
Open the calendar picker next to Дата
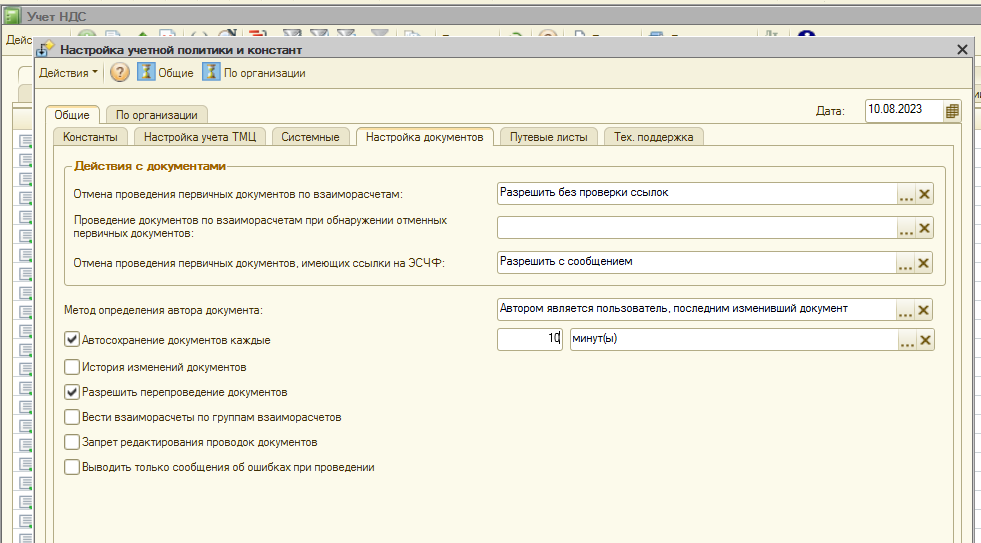952,111
